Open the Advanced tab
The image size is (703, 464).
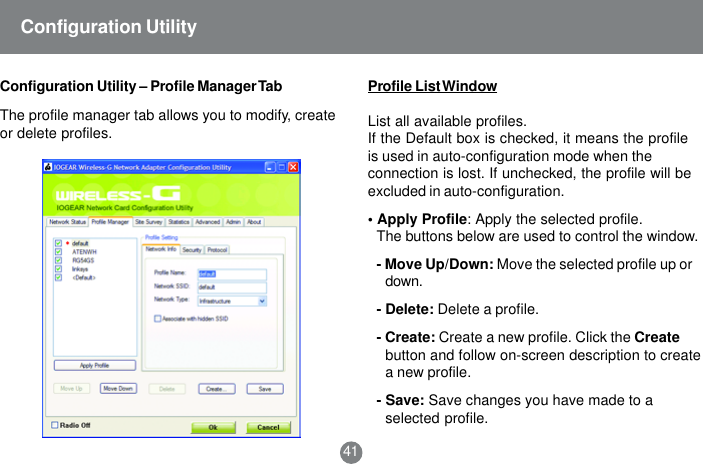[208, 222]
